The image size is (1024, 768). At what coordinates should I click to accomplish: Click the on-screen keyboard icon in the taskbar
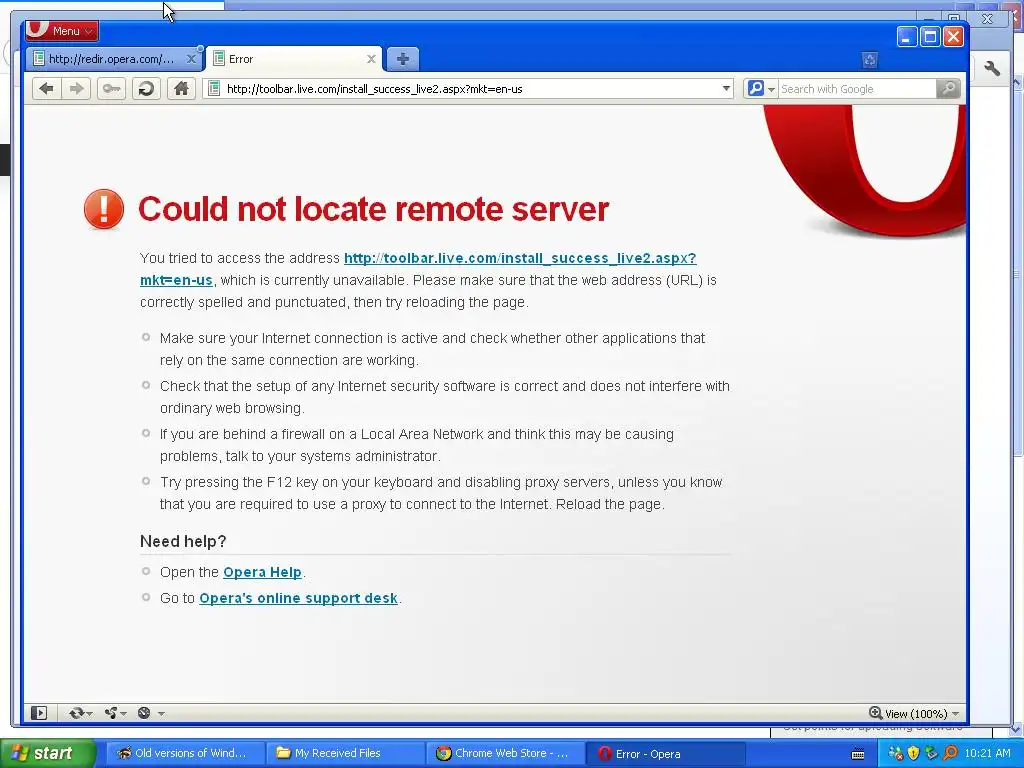click(858, 754)
